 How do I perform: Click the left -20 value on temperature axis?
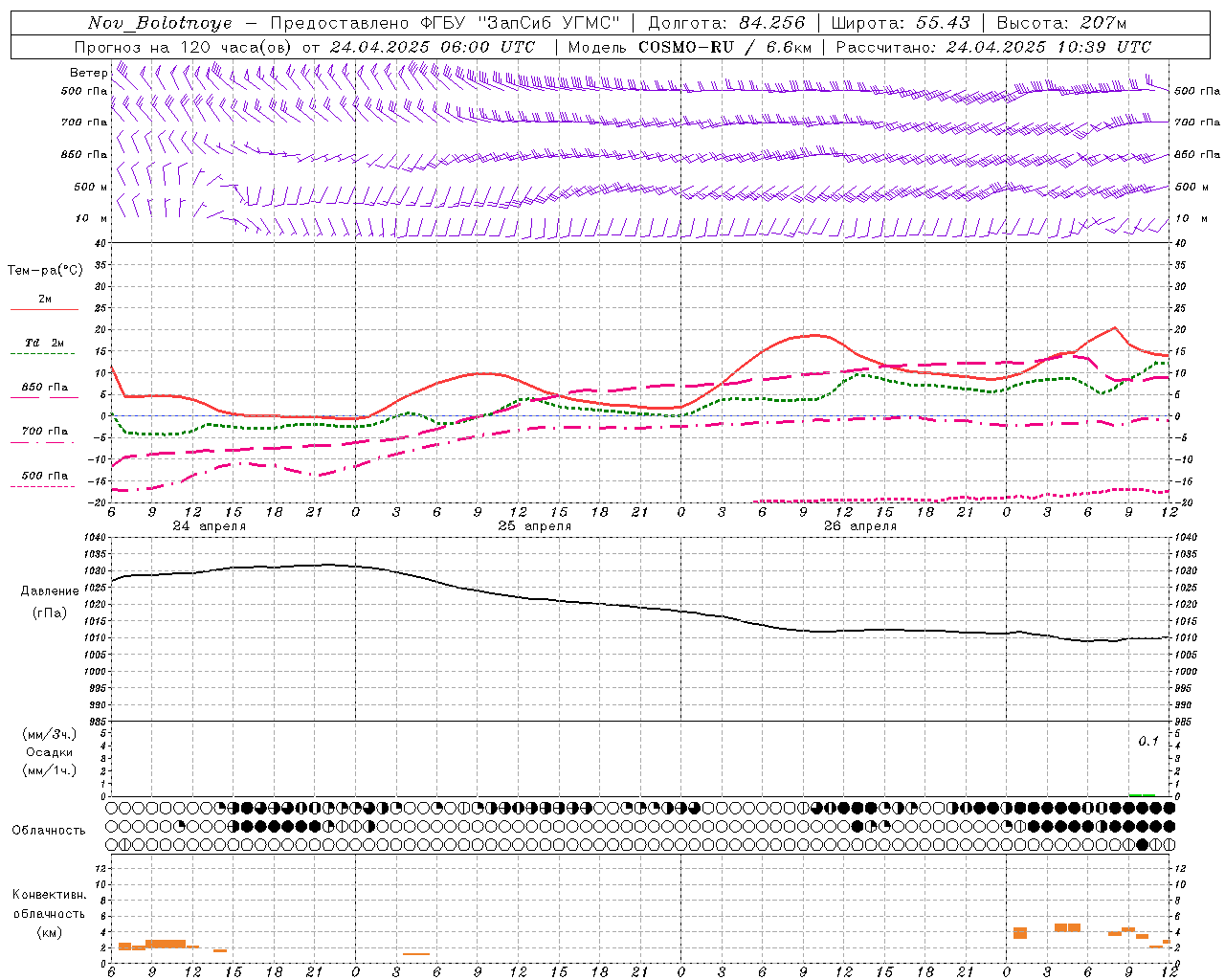point(98,503)
